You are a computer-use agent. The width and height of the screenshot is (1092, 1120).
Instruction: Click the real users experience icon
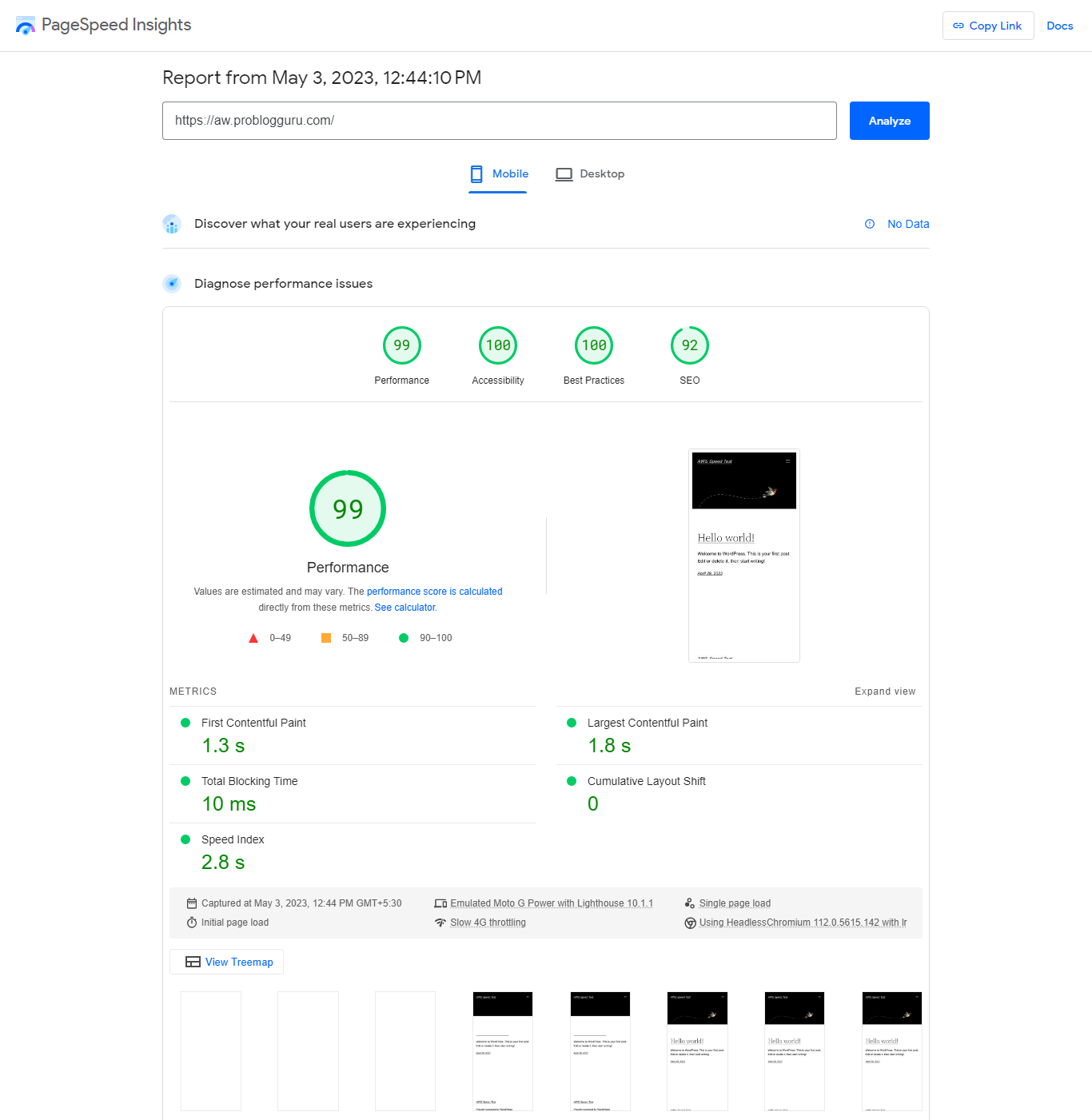pyautogui.click(x=172, y=224)
